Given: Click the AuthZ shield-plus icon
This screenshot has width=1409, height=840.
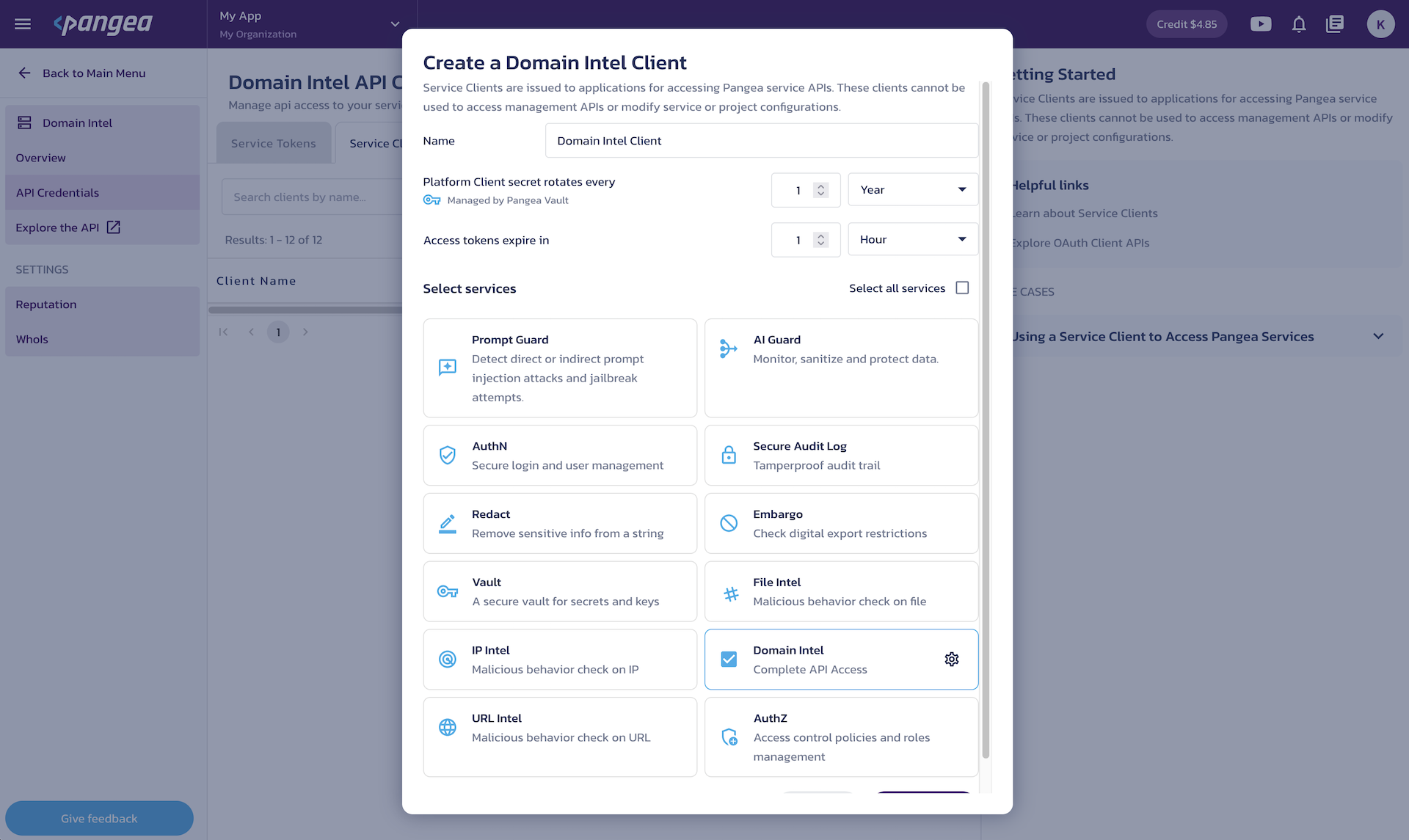Looking at the screenshot, I should [x=729, y=737].
